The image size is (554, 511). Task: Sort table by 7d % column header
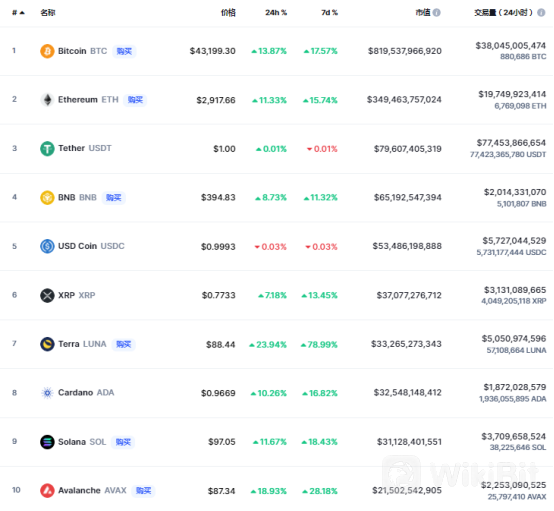coord(329,13)
